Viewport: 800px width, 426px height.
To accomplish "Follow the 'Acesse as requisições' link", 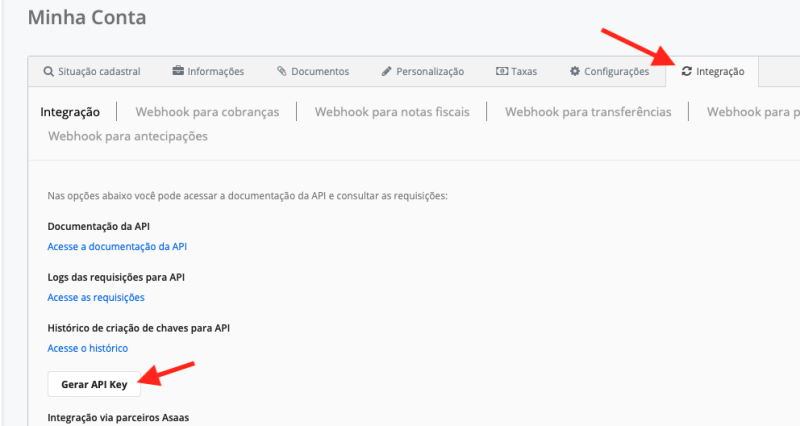I will coord(96,297).
